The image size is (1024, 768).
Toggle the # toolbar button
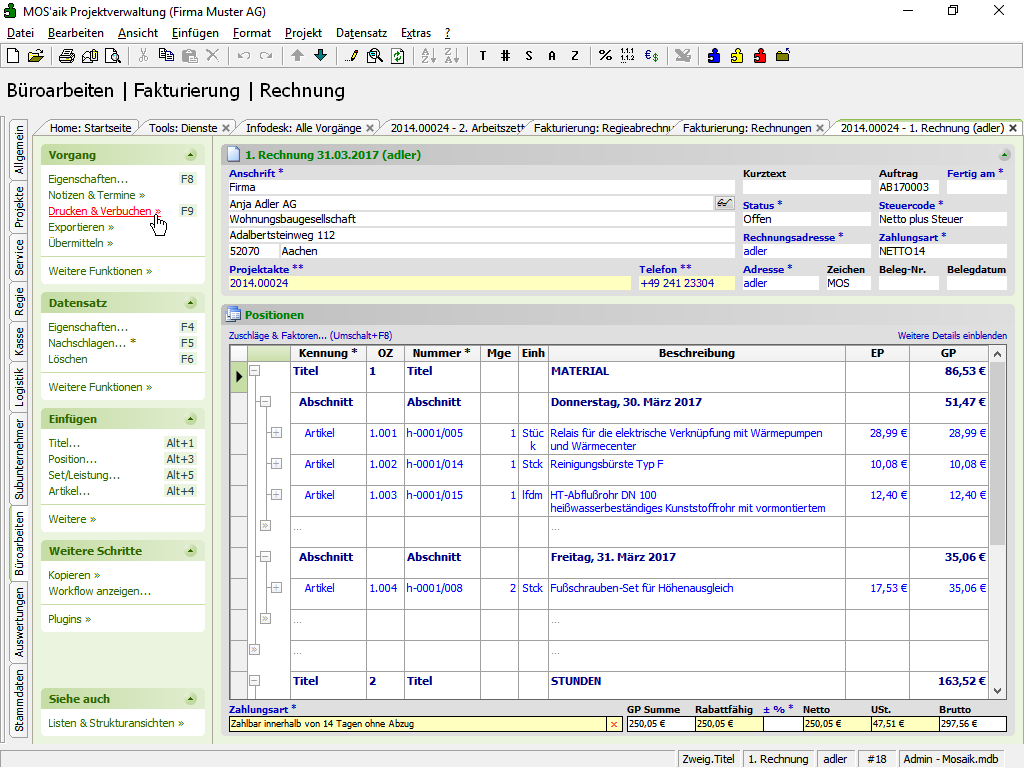pos(505,56)
